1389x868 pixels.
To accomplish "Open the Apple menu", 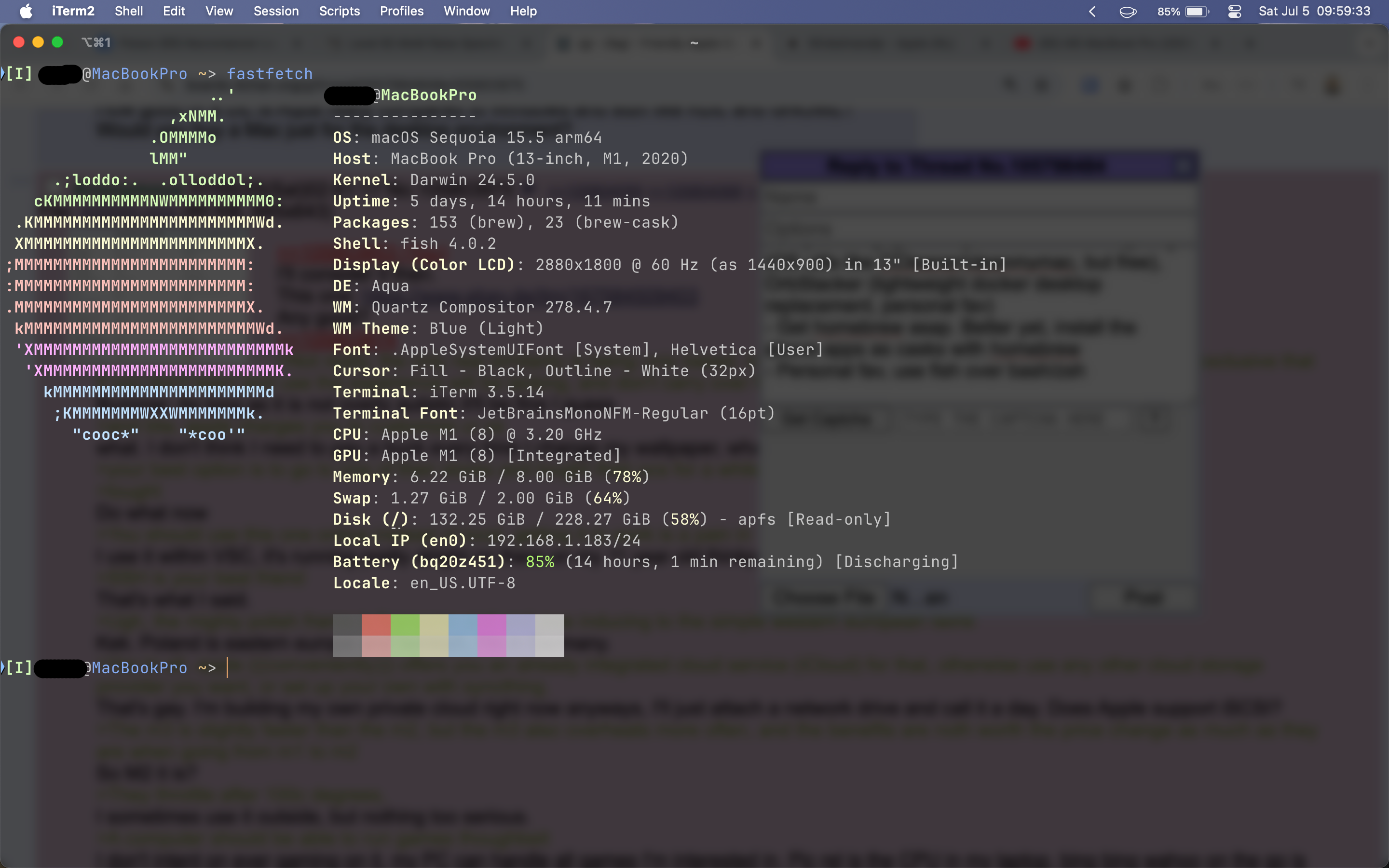I will point(26,11).
